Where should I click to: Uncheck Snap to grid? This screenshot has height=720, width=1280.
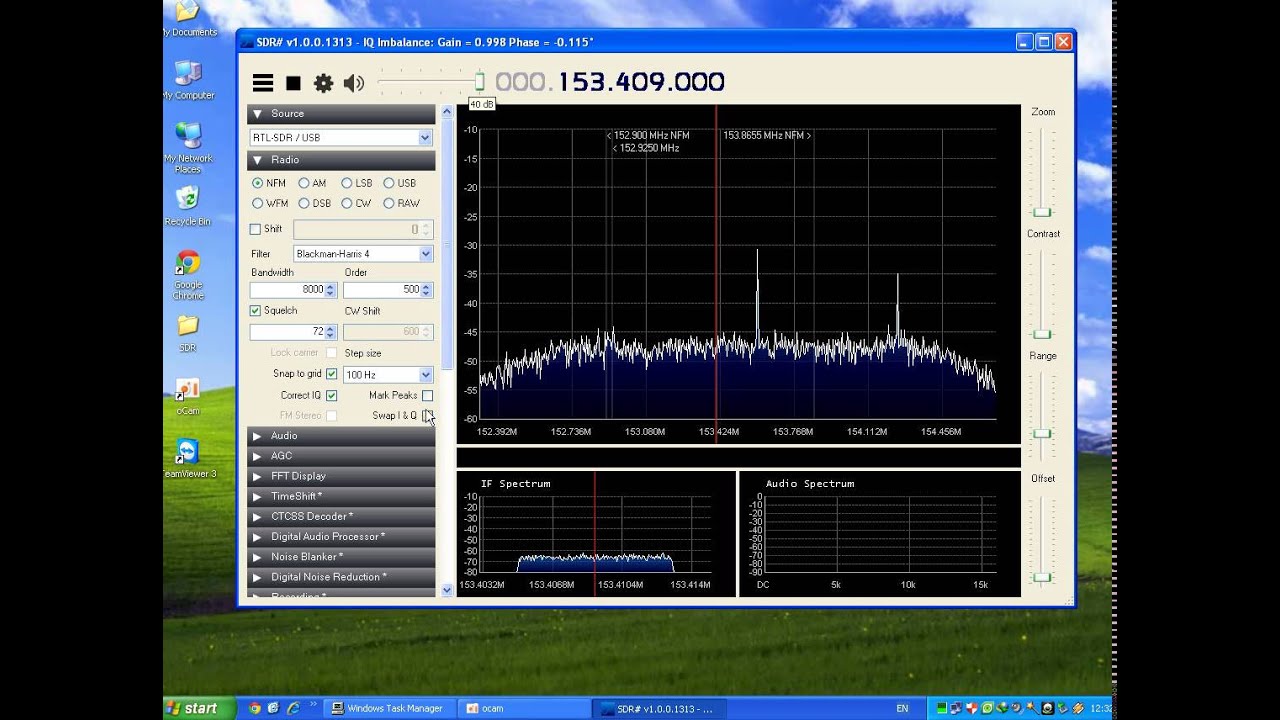tap(331, 374)
